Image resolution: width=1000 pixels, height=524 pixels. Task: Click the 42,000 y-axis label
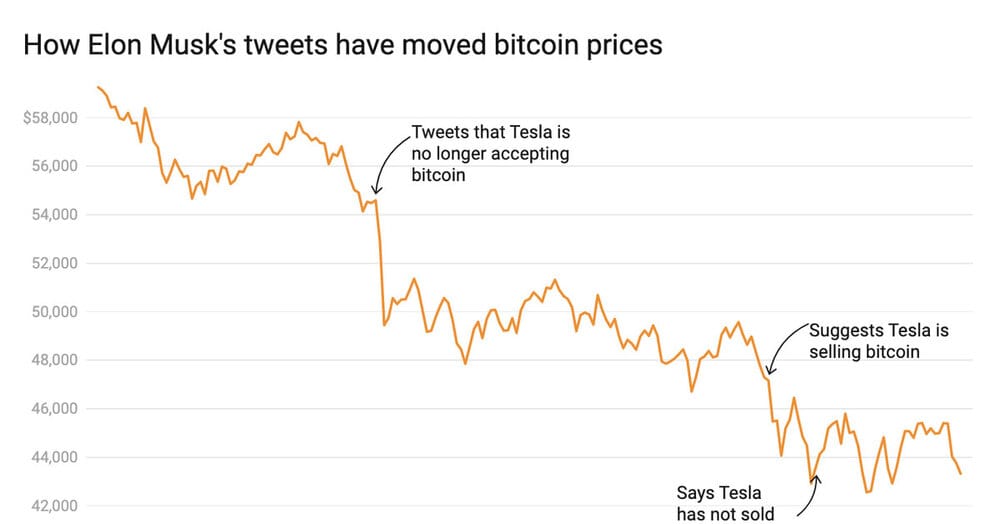pos(55,506)
